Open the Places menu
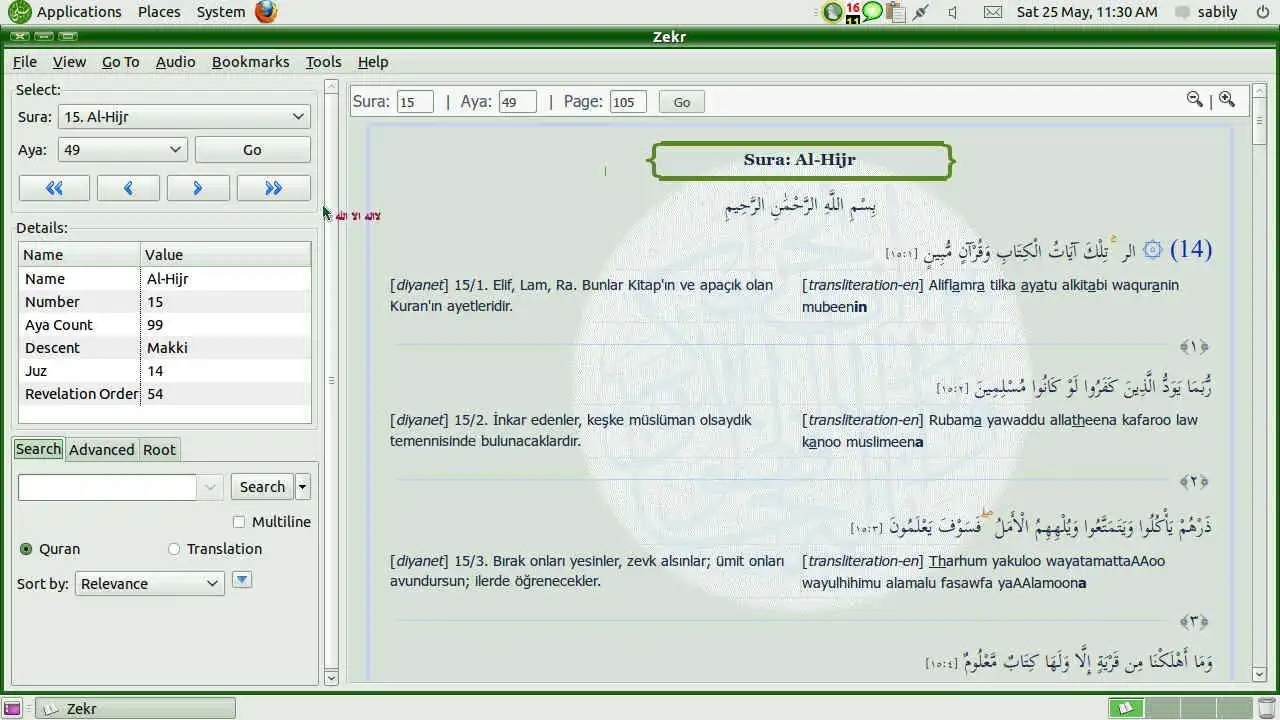This screenshot has width=1280, height=720. pyautogui.click(x=159, y=12)
